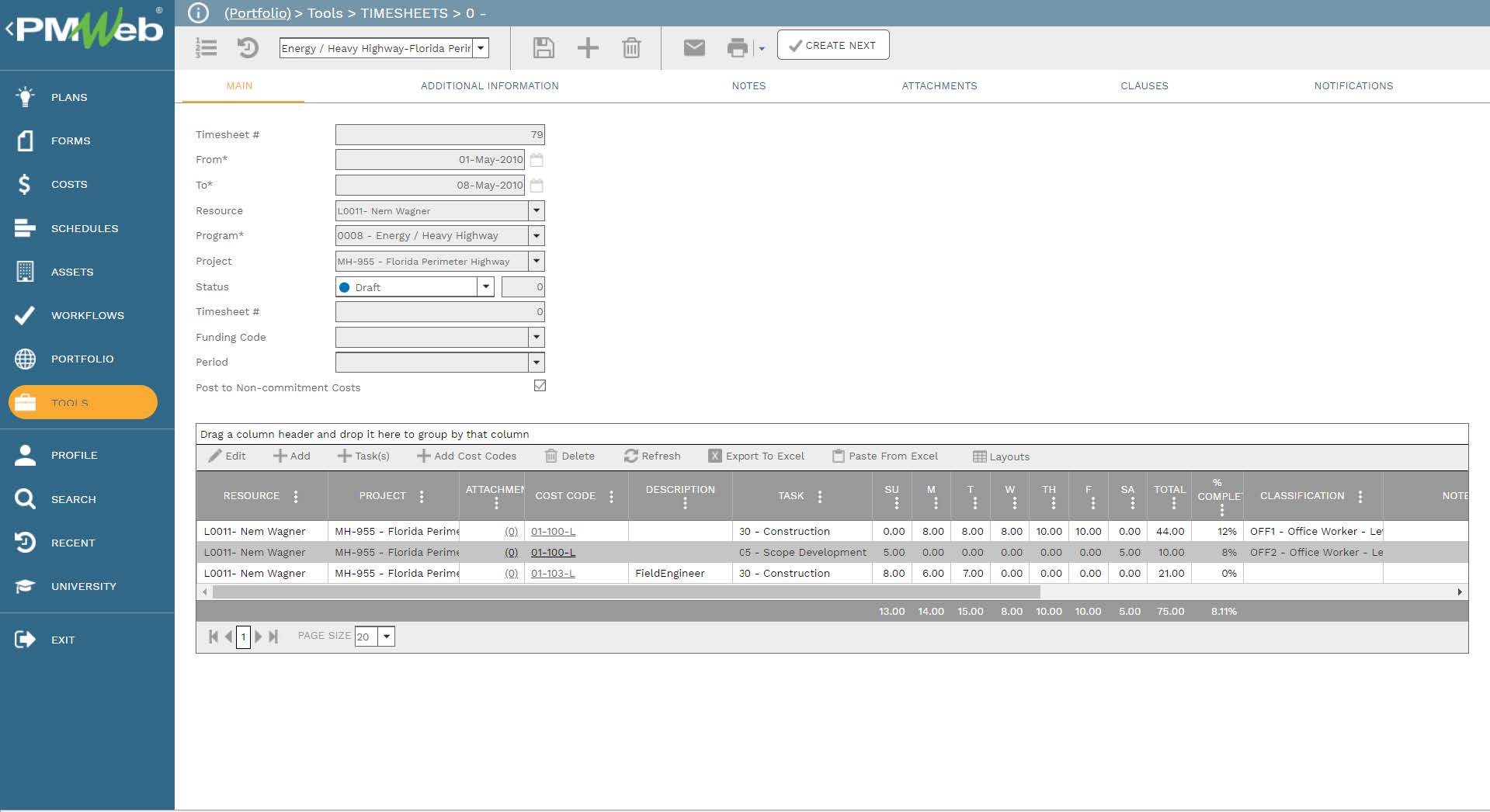Viewport: 1490px width, 812px height.
Task: Click the Timesheet # field showing 79
Action: pyautogui.click(x=440, y=134)
